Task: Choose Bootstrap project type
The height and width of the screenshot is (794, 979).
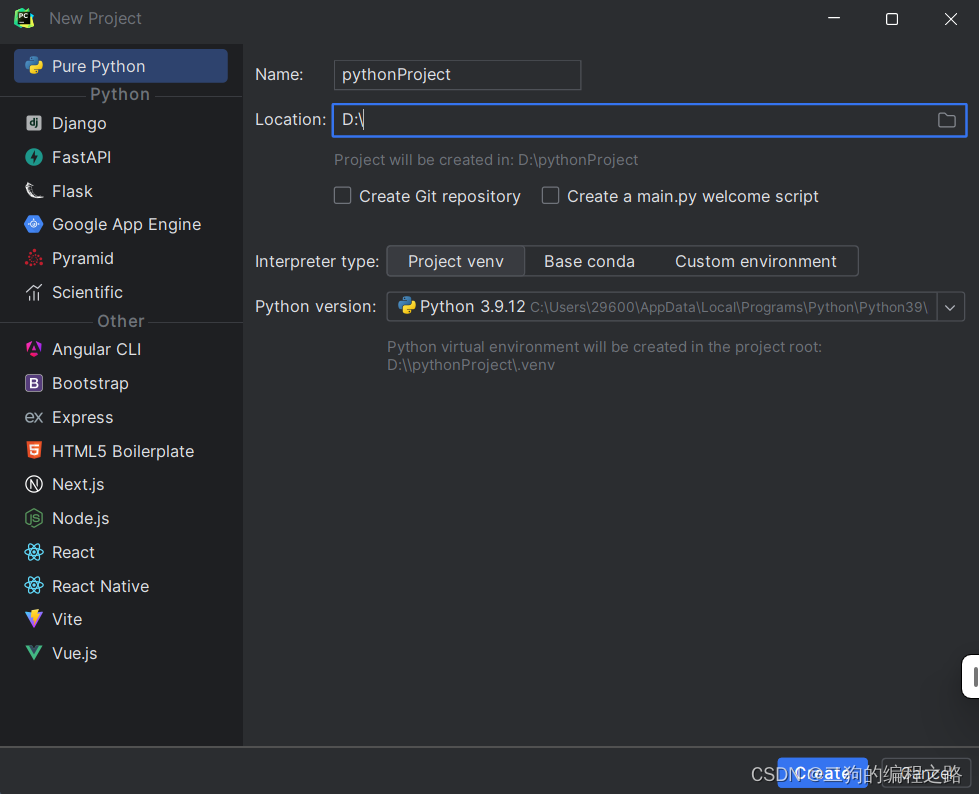Action: [121, 383]
